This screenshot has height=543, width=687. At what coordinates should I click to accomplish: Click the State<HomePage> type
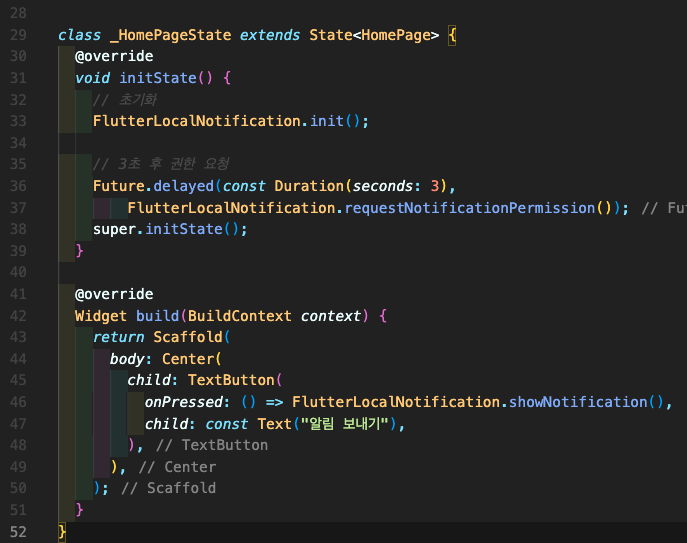coord(374,35)
